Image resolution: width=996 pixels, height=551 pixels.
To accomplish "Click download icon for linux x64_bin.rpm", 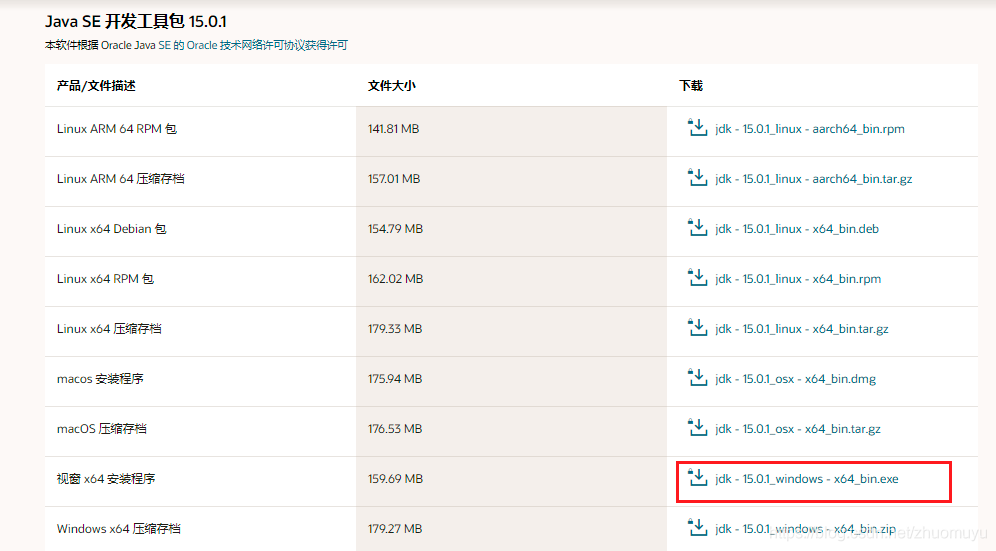I will pos(697,278).
